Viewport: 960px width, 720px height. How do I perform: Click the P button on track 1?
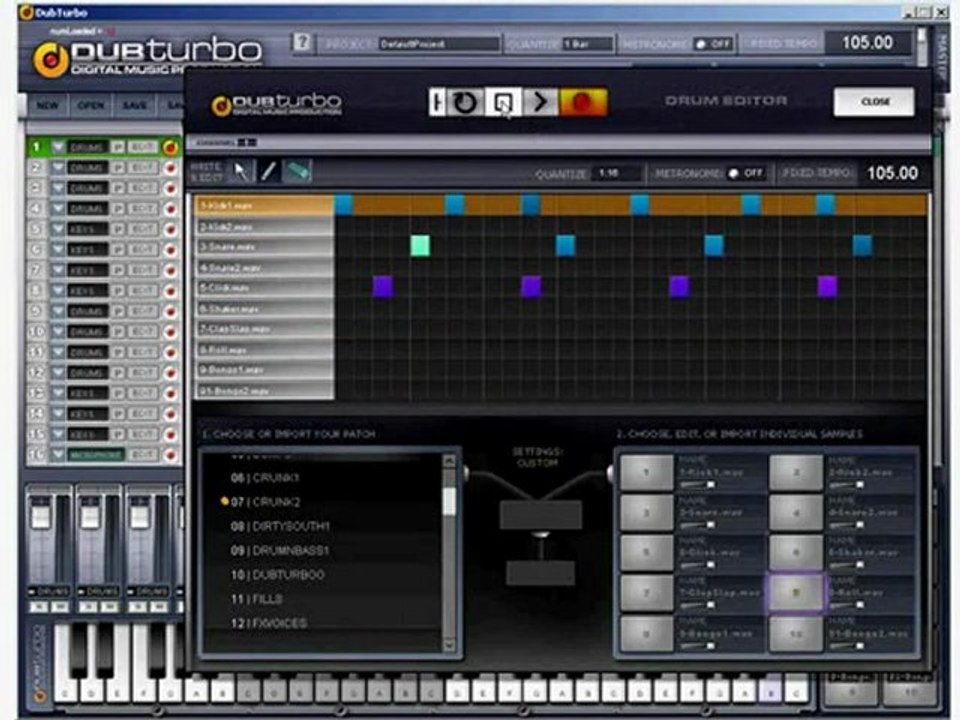[118, 147]
